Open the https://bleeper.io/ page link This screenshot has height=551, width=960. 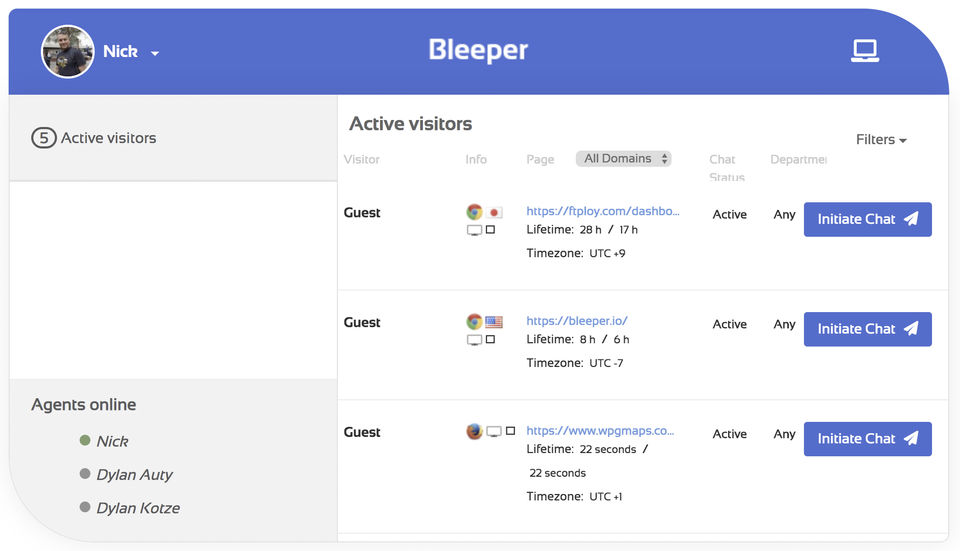(577, 321)
